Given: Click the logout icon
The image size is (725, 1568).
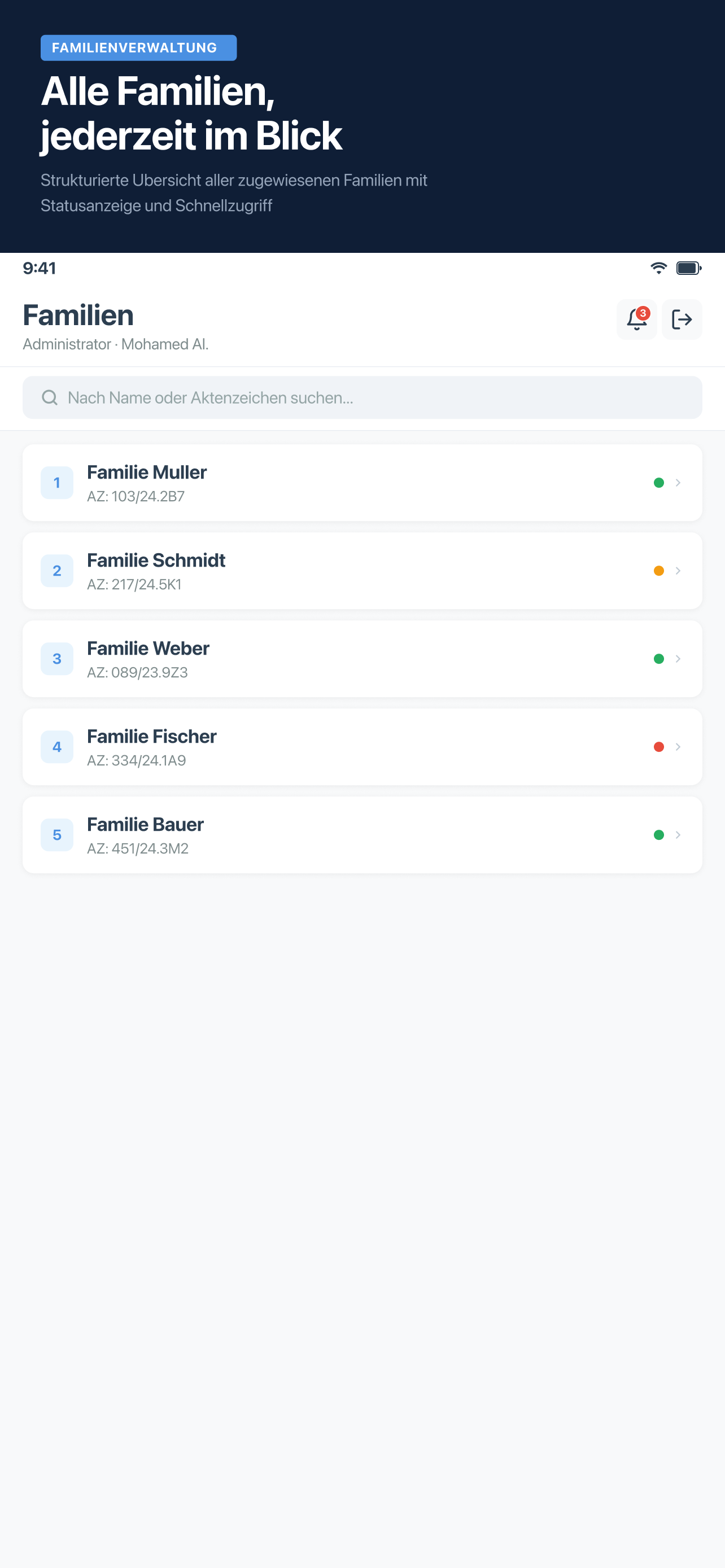Looking at the screenshot, I should [681, 319].
